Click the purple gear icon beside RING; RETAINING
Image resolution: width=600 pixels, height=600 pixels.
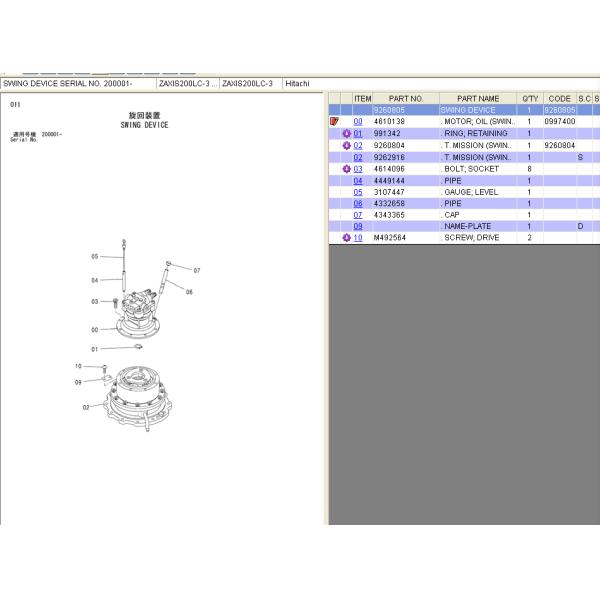pos(346,133)
